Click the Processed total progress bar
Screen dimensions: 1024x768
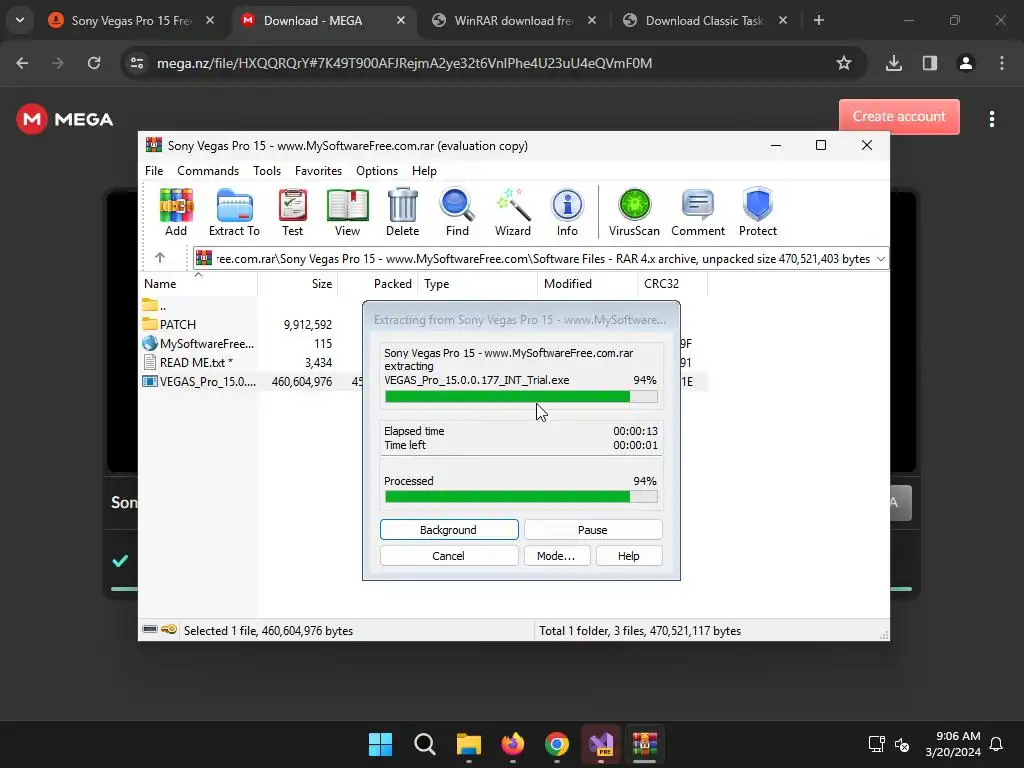pyautogui.click(x=521, y=496)
